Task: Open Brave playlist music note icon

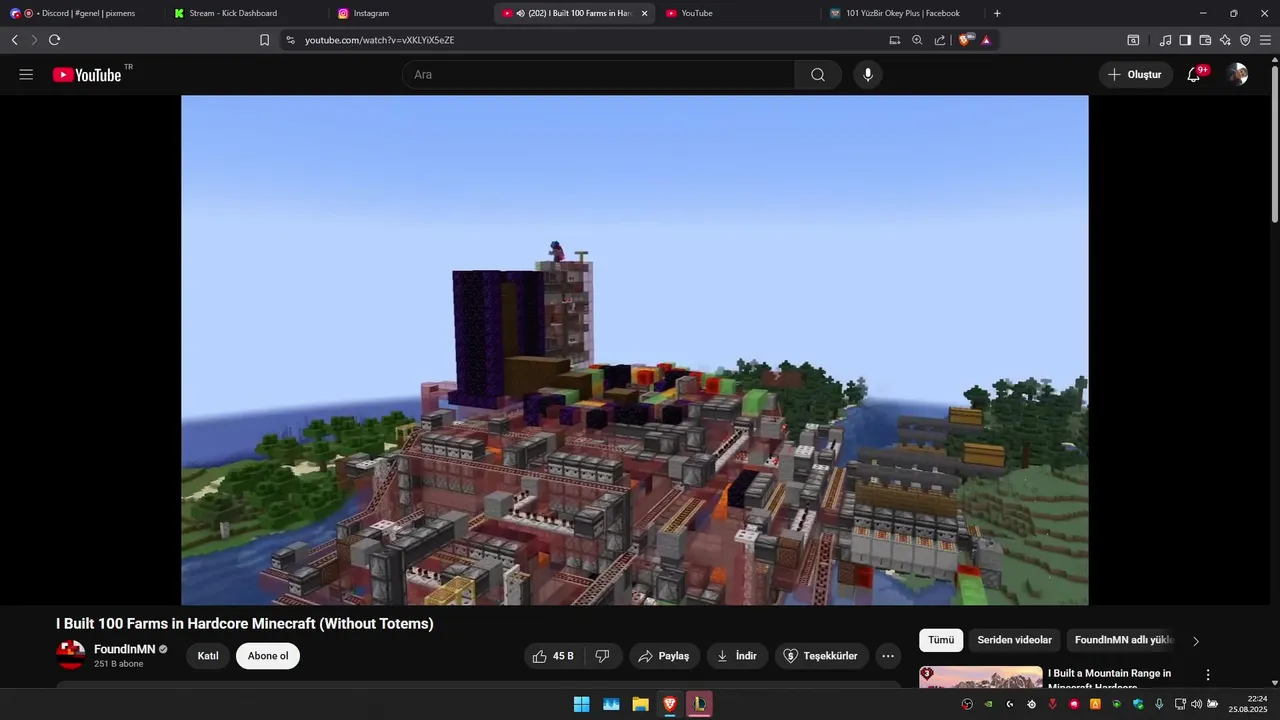Action: click(1165, 40)
